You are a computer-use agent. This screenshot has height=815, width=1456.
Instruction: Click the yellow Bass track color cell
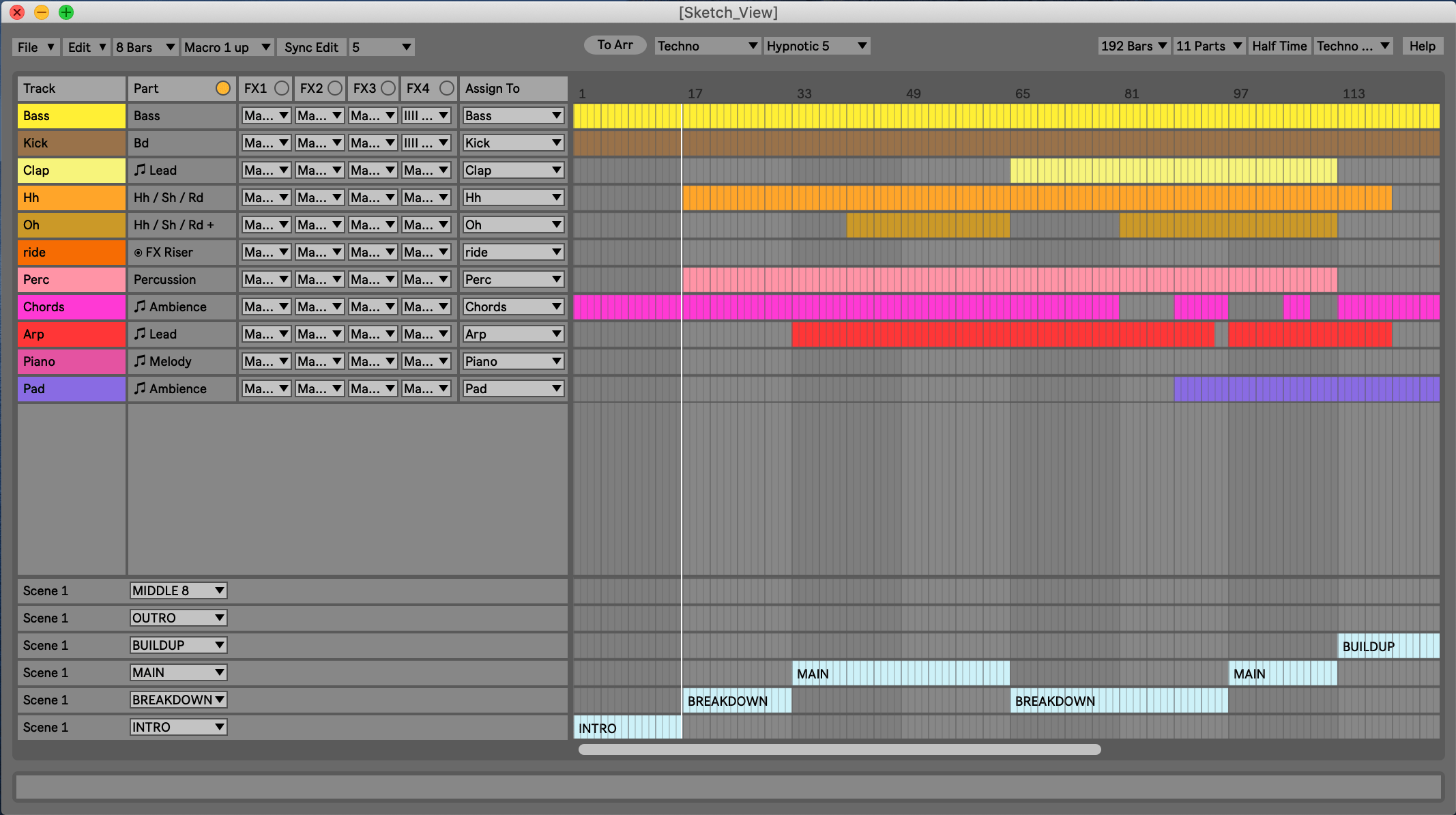(71, 115)
